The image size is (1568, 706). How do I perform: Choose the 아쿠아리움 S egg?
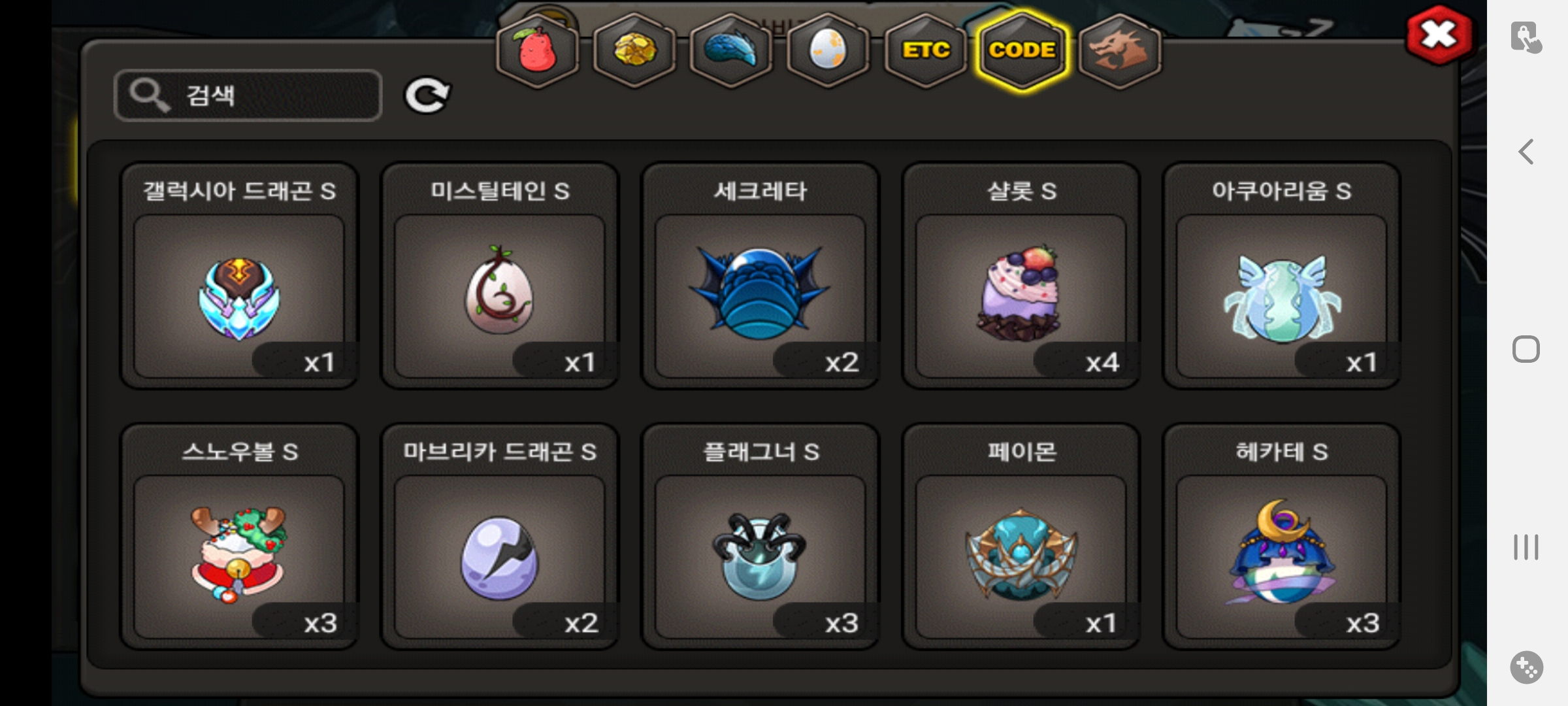click(x=1281, y=276)
